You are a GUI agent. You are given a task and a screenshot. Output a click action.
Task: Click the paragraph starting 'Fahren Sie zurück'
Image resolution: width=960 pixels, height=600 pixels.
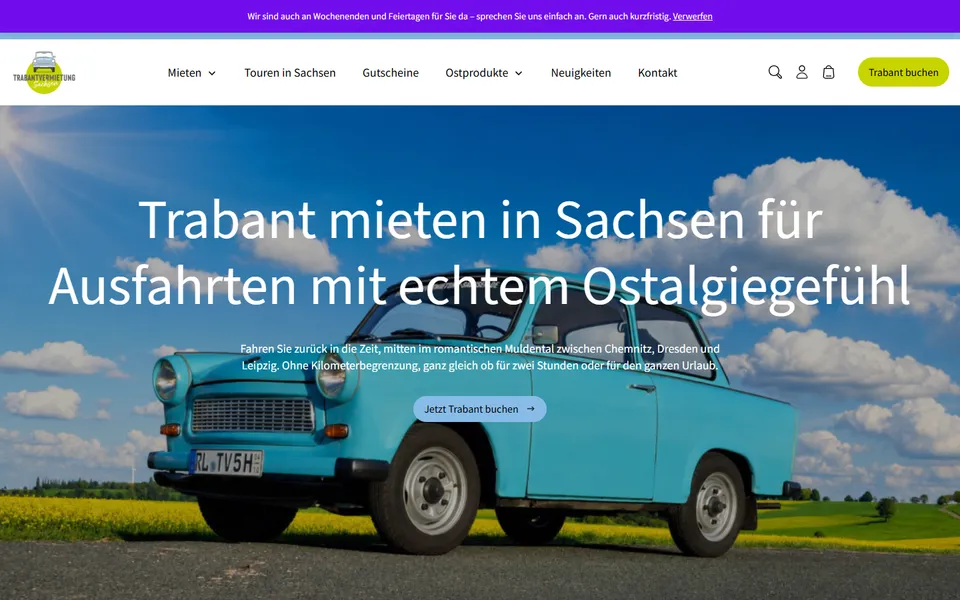point(479,357)
